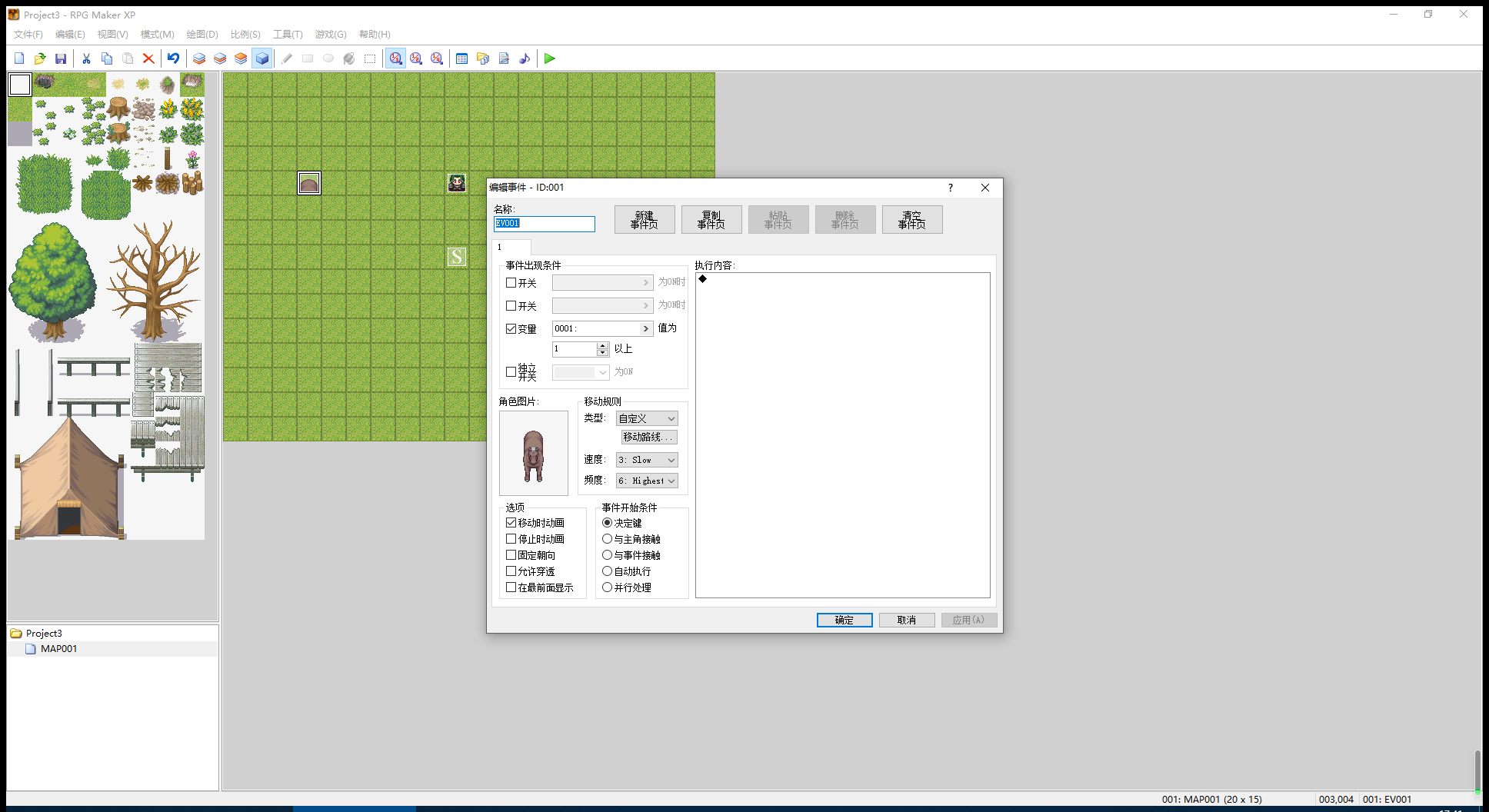This screenshot has width=1489, height=812.
Task: Check the 允许穿透 option
Action: 511,571
